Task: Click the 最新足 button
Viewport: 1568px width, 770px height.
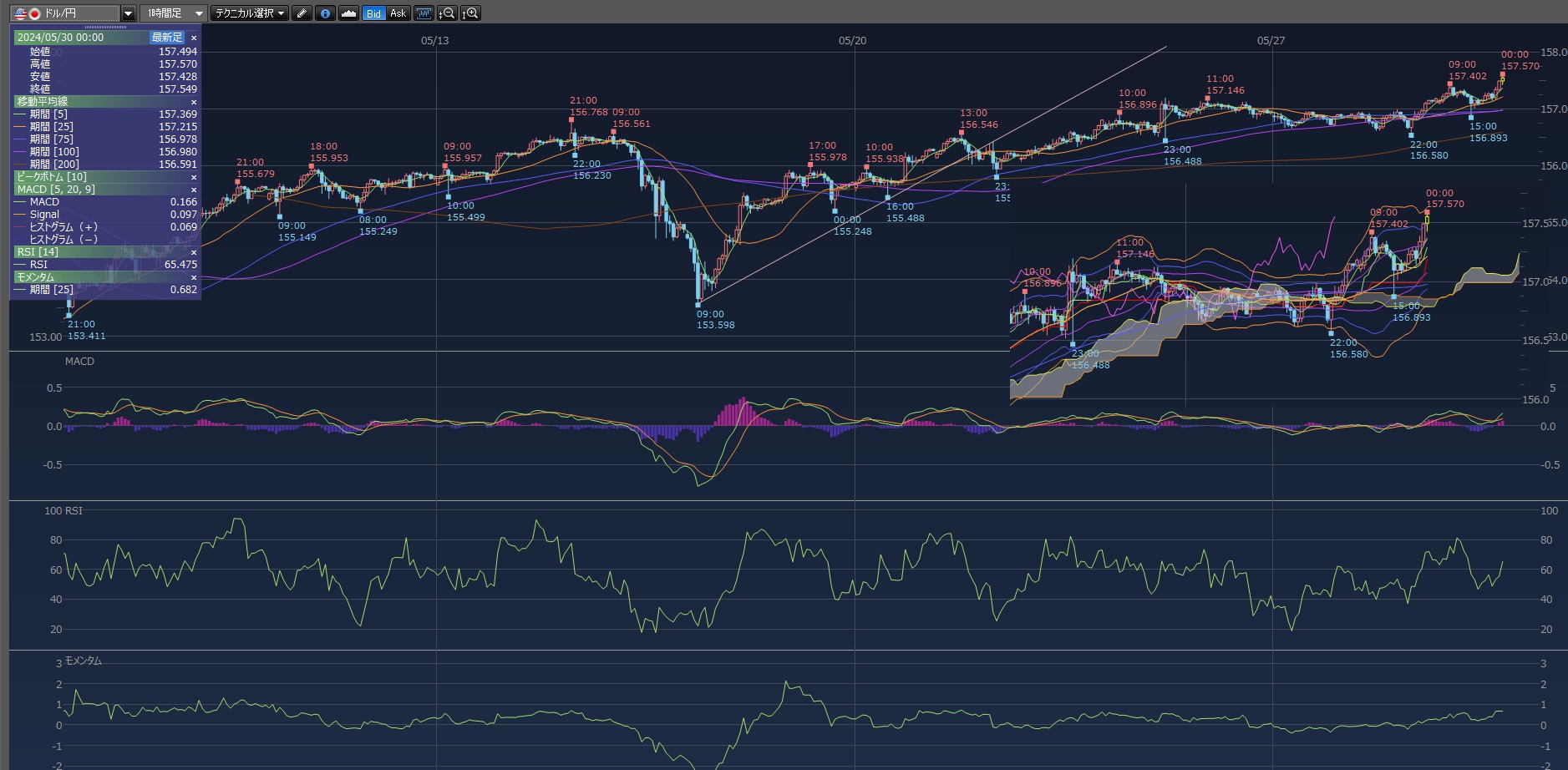Action: coord(166,38)
